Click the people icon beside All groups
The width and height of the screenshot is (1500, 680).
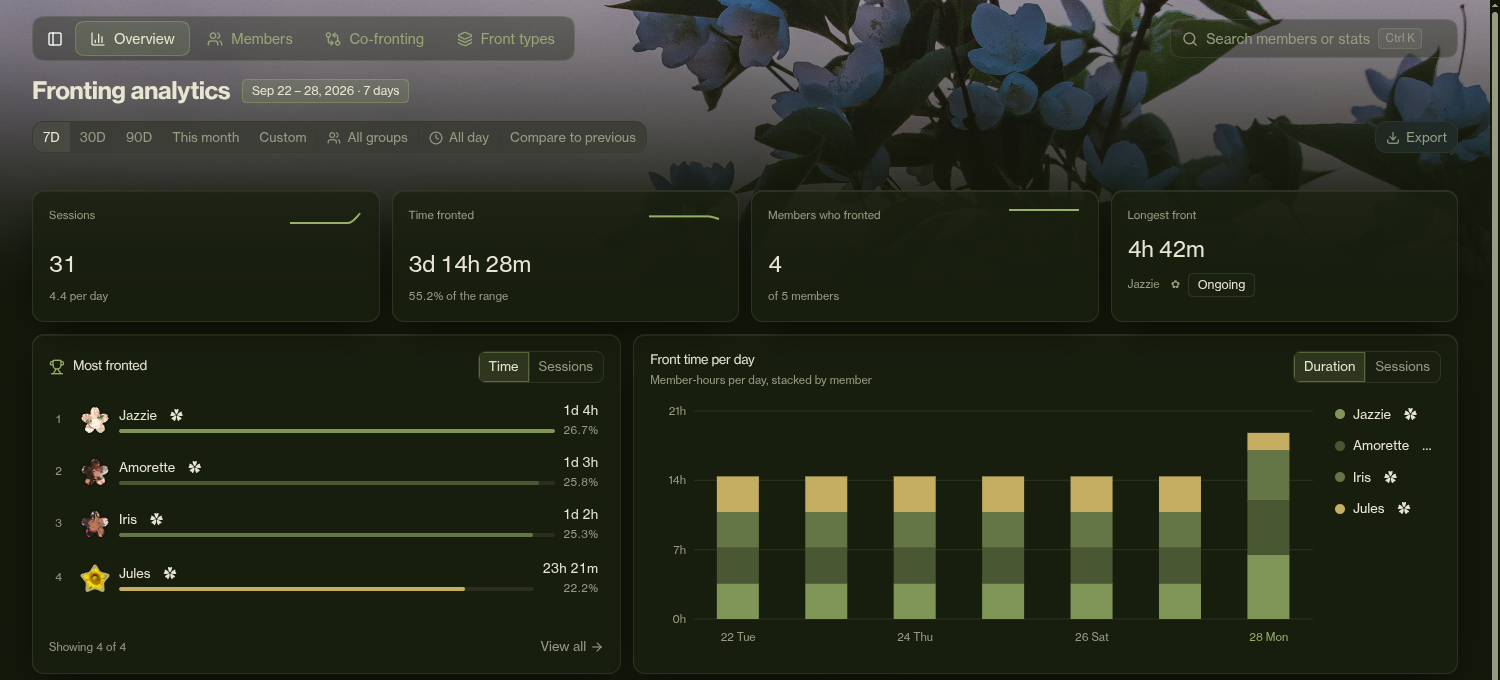[x=334, y=138]
